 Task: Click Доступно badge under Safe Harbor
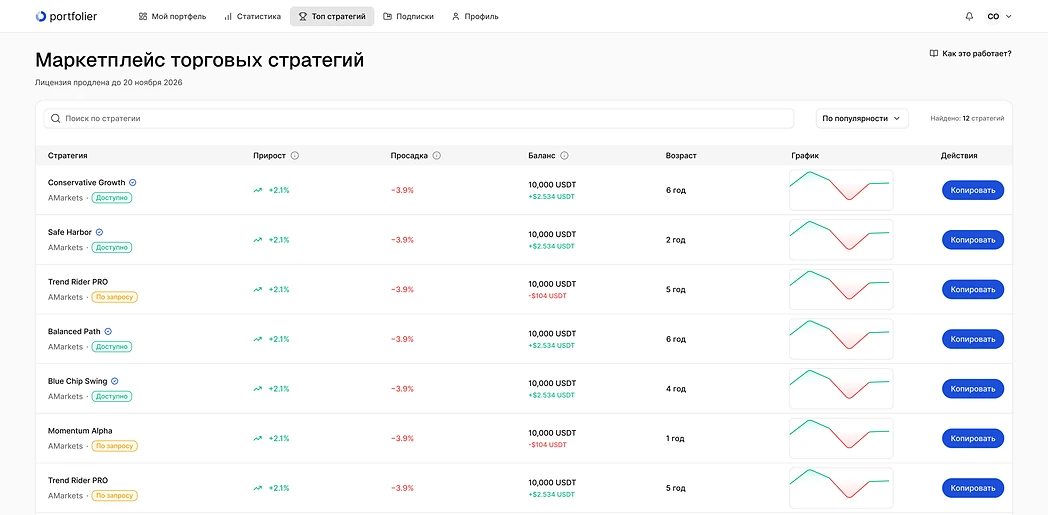(112, 247)
